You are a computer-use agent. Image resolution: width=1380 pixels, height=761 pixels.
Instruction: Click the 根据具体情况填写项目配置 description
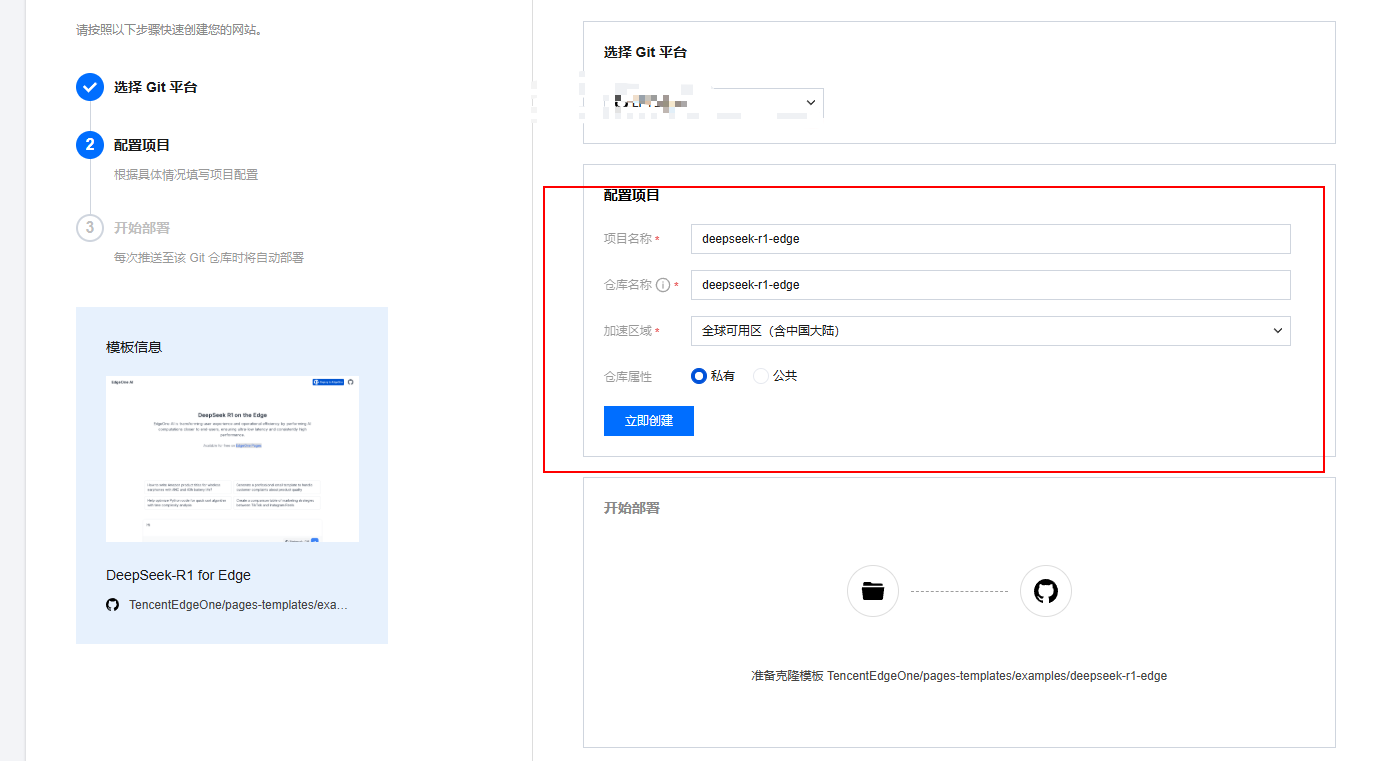pos(186,175)
